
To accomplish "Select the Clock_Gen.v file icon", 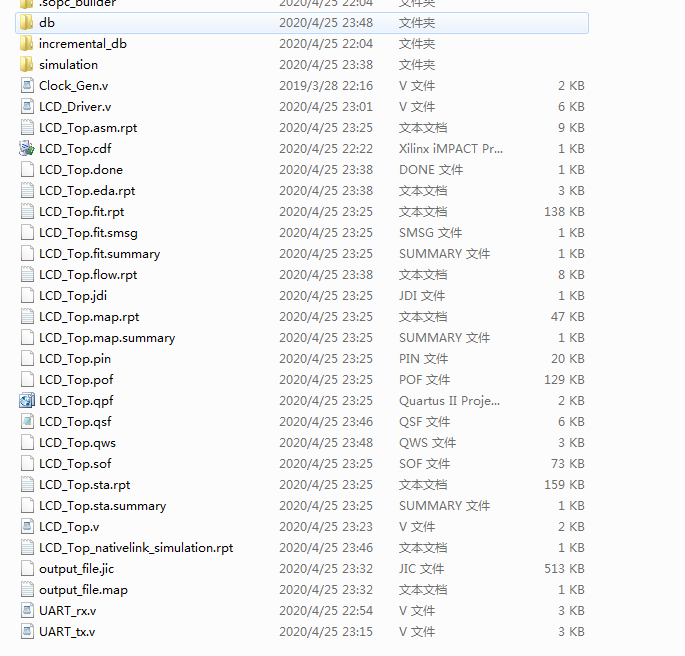I will (27, 85).
